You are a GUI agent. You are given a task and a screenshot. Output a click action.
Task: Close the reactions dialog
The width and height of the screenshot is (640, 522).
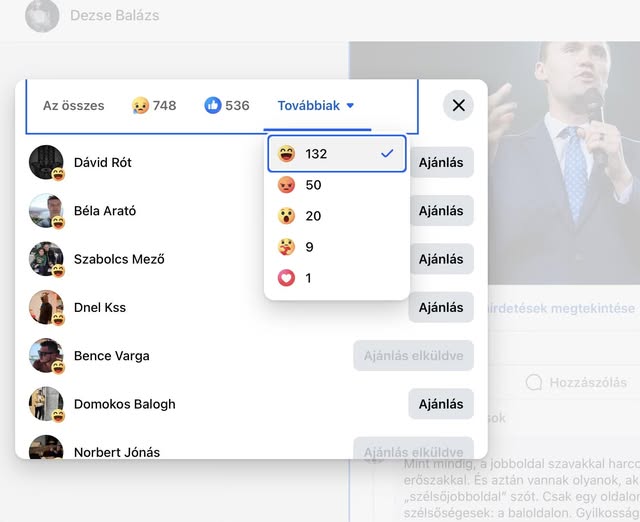coord(458,105)
